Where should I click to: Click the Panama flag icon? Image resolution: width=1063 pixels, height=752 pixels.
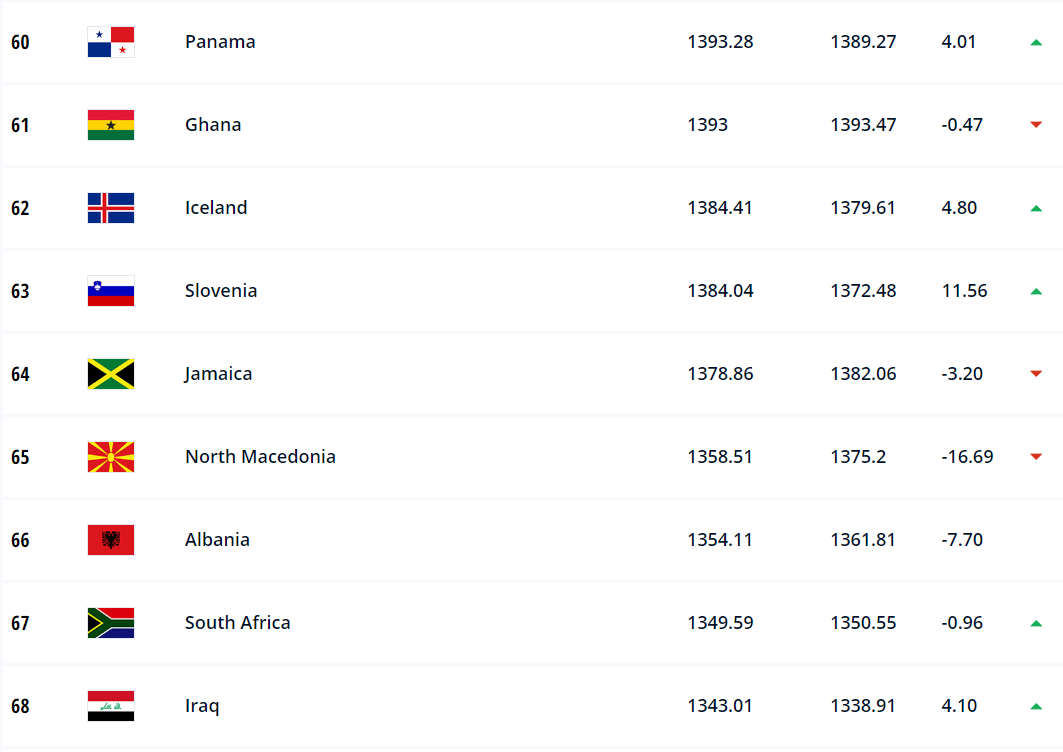pos(111,42)
